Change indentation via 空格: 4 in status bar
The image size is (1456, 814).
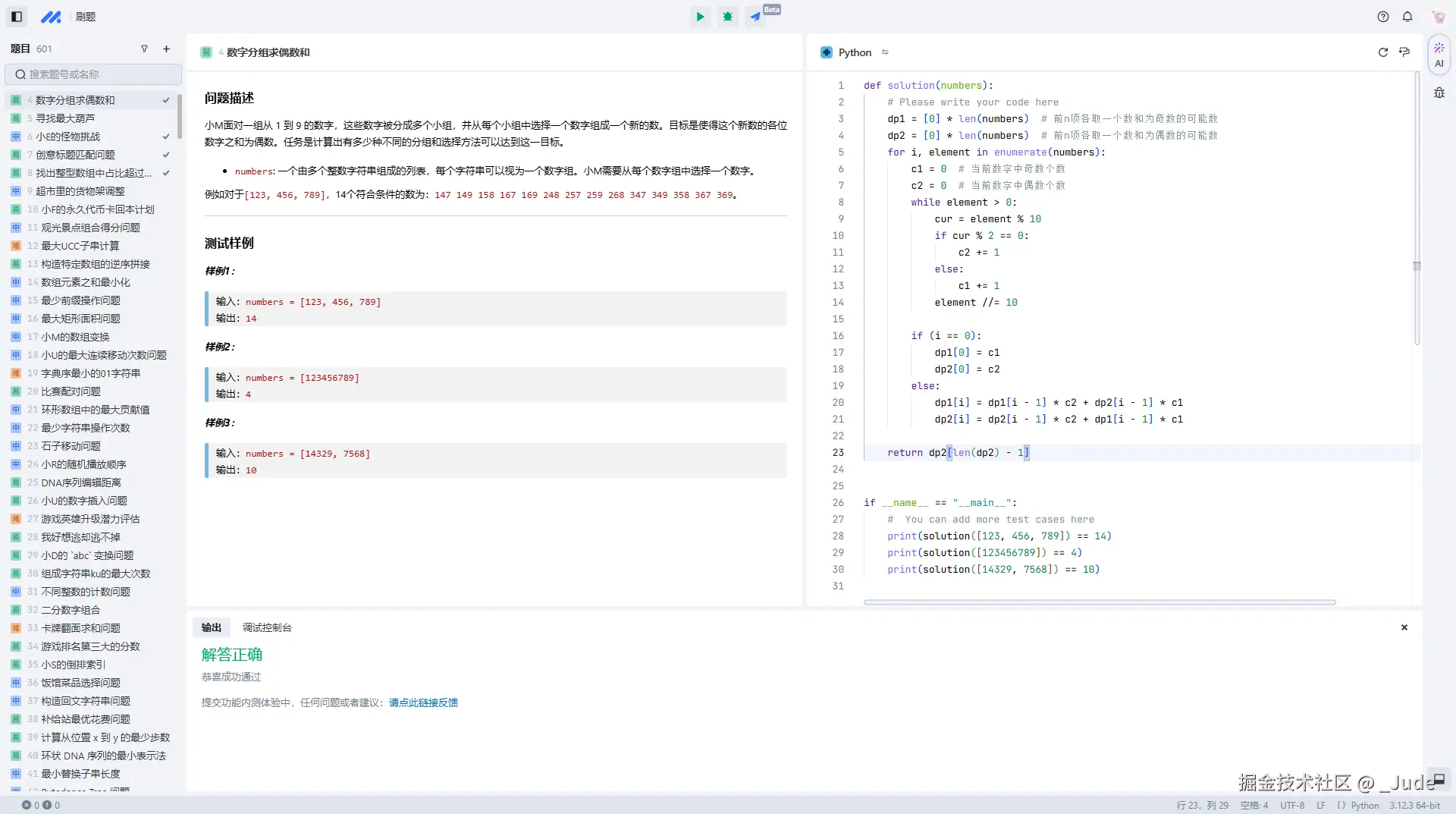pyautogui.click(x=1254, y=806)
